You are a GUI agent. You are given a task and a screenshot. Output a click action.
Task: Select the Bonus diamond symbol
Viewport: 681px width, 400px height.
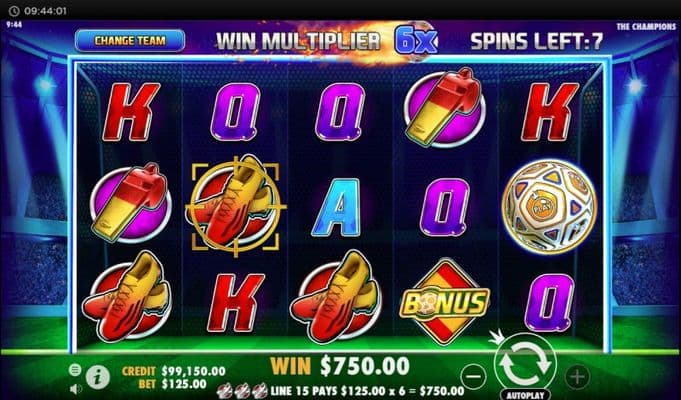tap(444, 302)
